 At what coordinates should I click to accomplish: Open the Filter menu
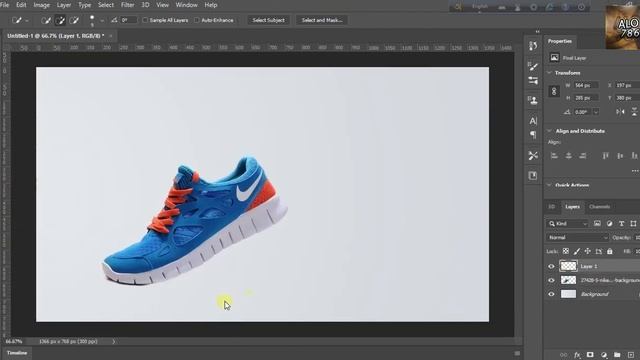click(128, 5)
